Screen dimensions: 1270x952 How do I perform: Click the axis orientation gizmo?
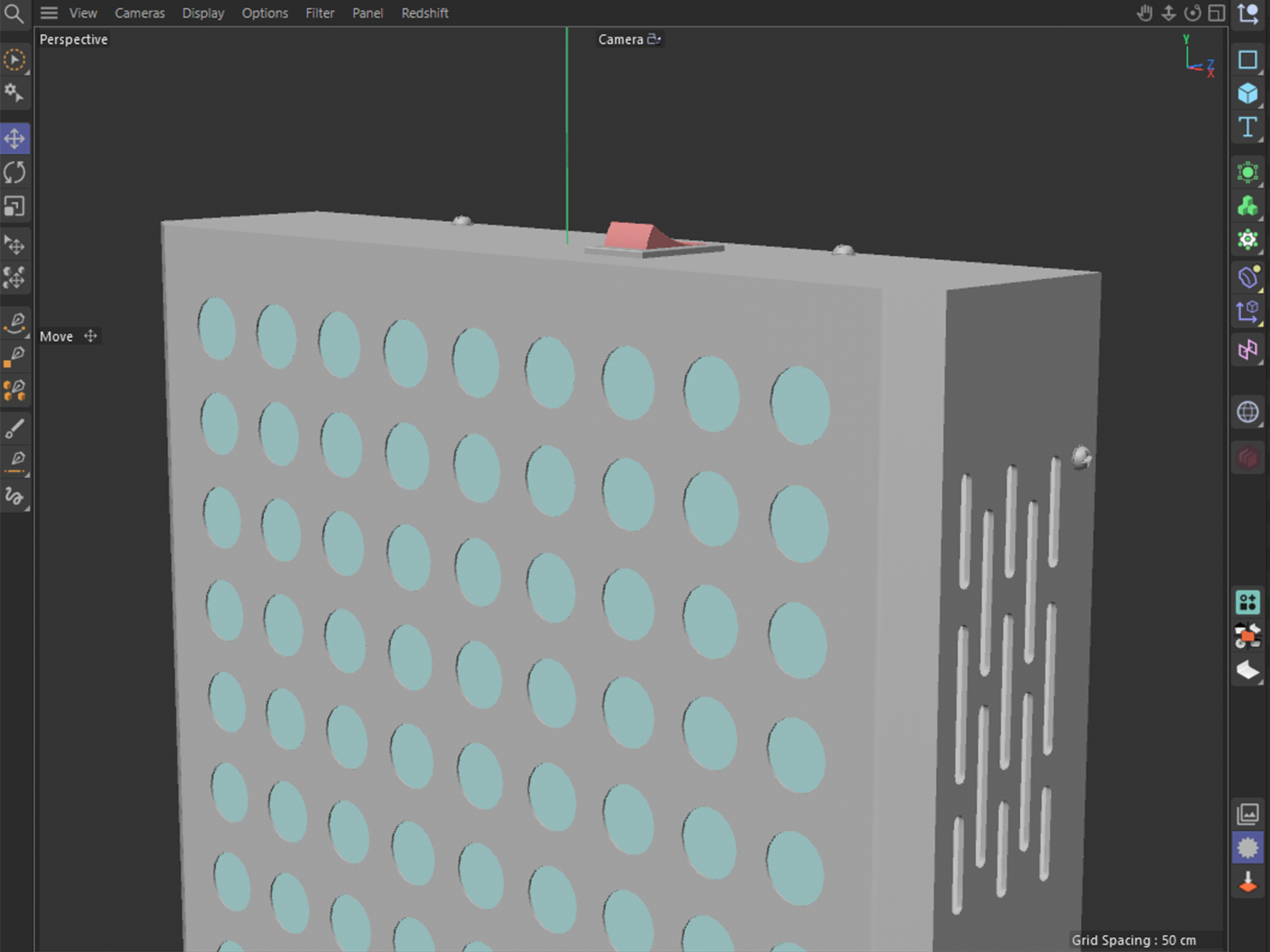click(x=1198, y=56)
